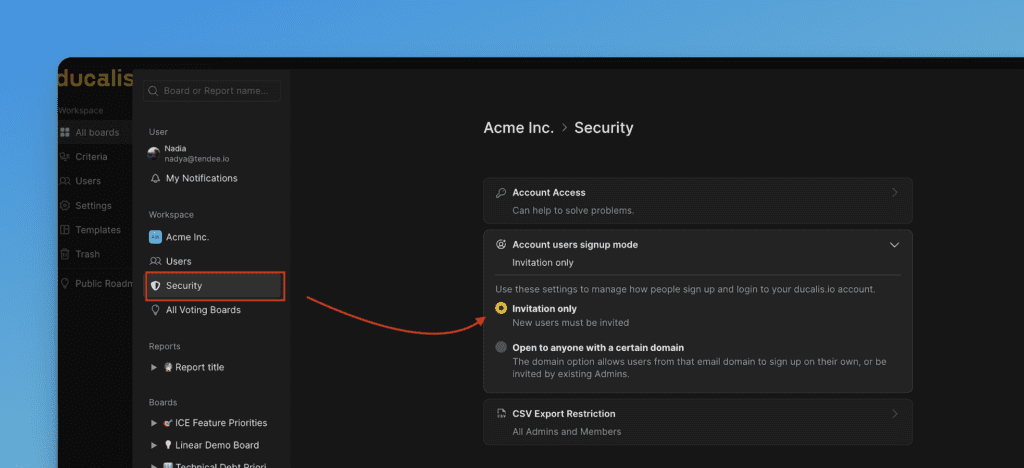Select the Invitation only radio option
The width and height of the screenshot is (1024, 468).
click(x=500, y=309)
